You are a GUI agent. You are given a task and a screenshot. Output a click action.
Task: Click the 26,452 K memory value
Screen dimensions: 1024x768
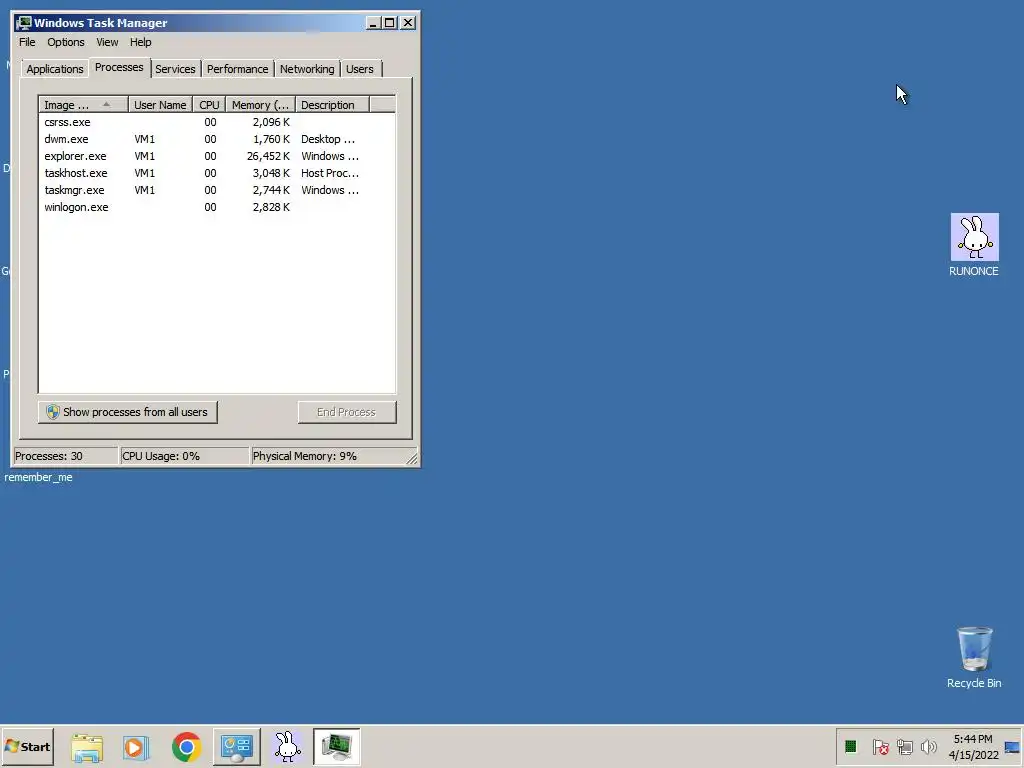[x=268, y=156]
